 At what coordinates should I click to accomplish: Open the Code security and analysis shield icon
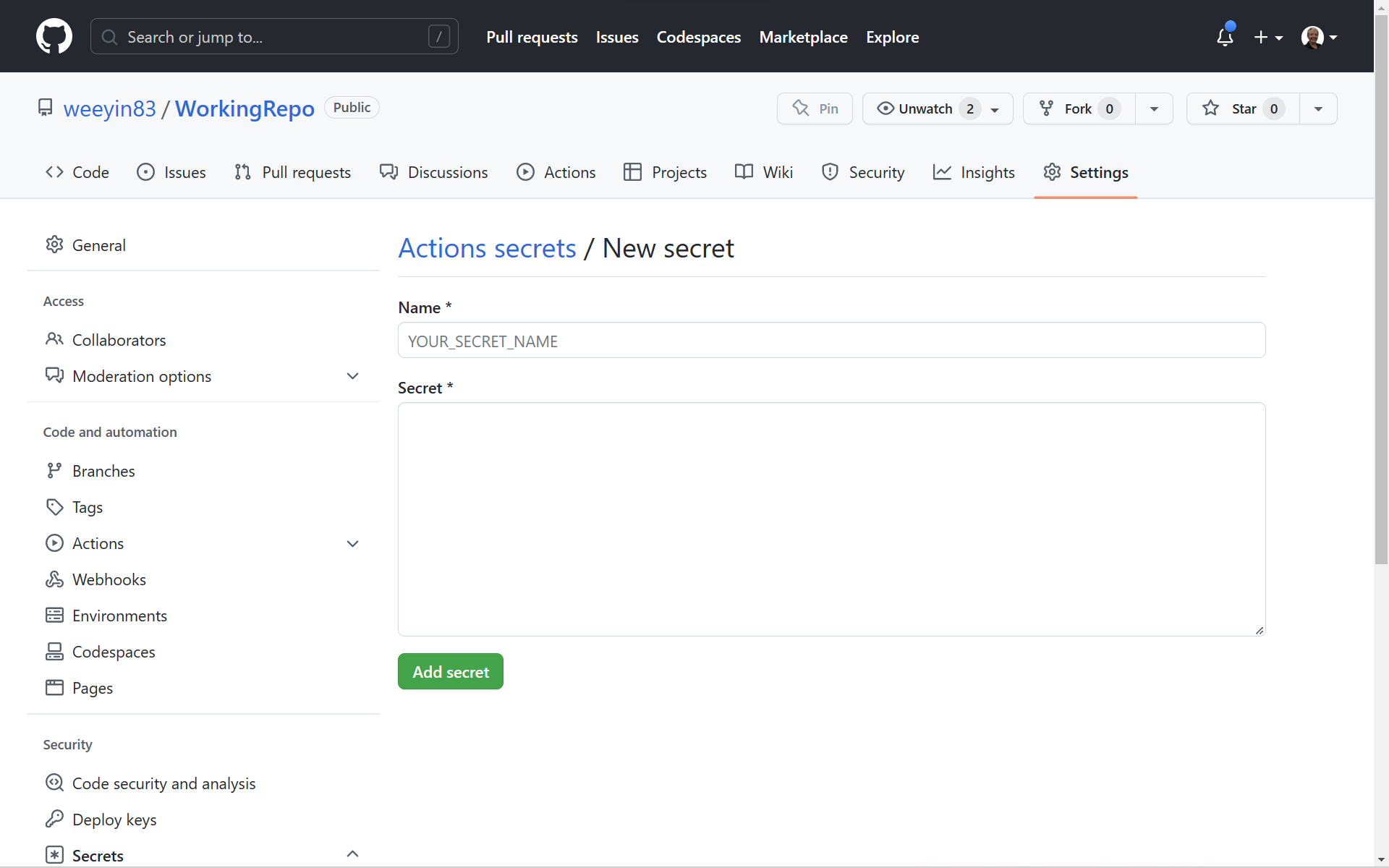tap(55, 783)
